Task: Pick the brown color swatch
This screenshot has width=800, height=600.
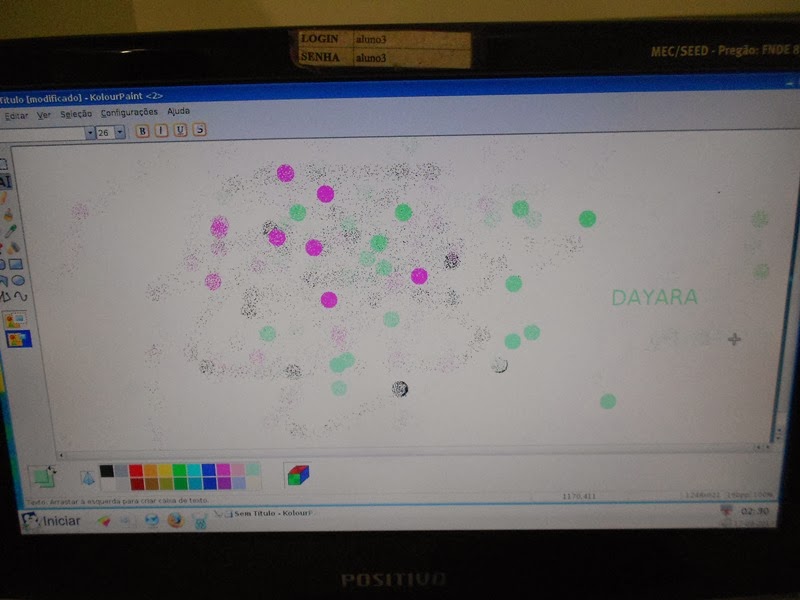Action: (x=151, y=483)
